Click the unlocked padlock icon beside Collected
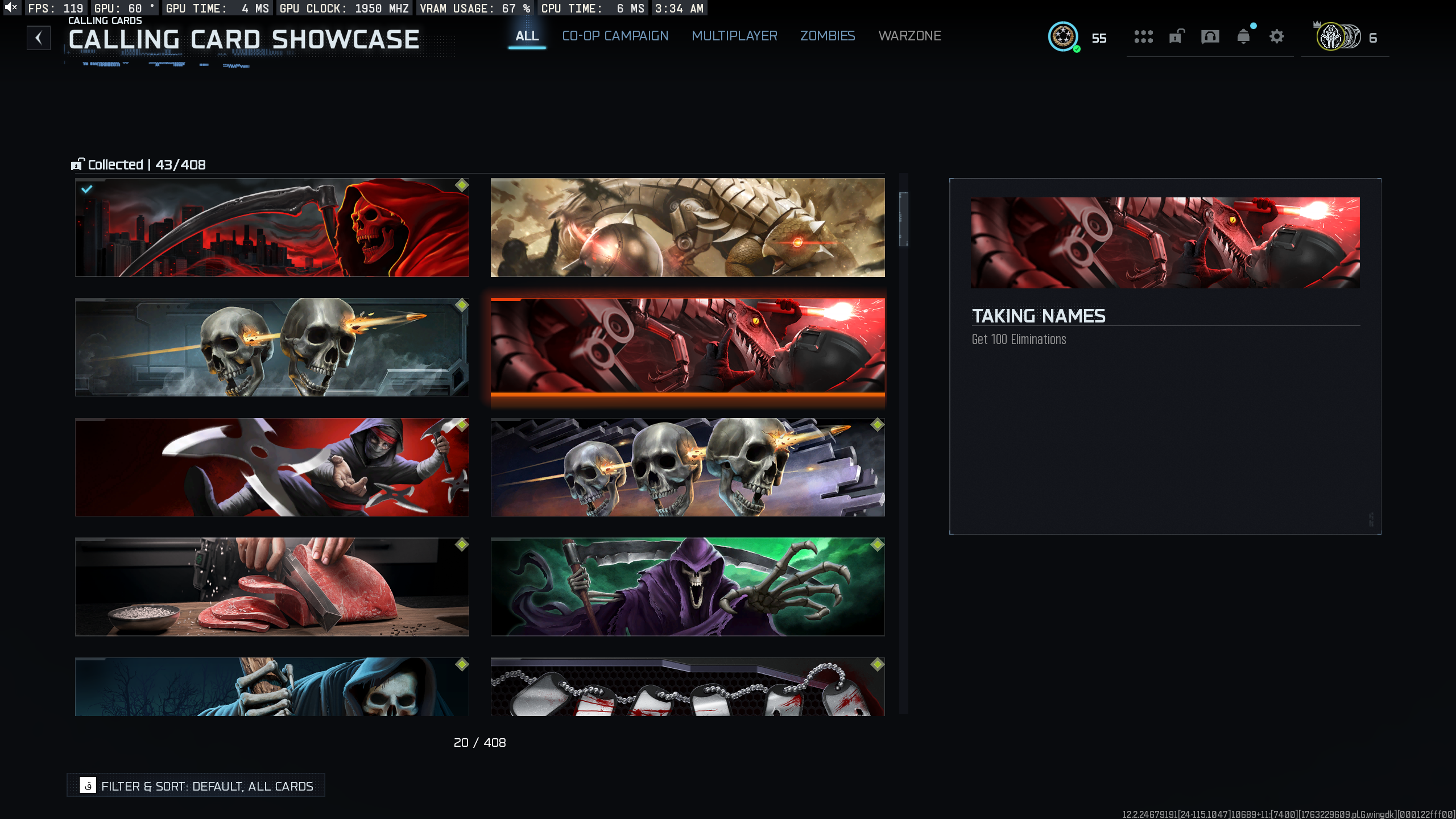This screenshot has width=1456, height=819. click(x=77, y=164)
